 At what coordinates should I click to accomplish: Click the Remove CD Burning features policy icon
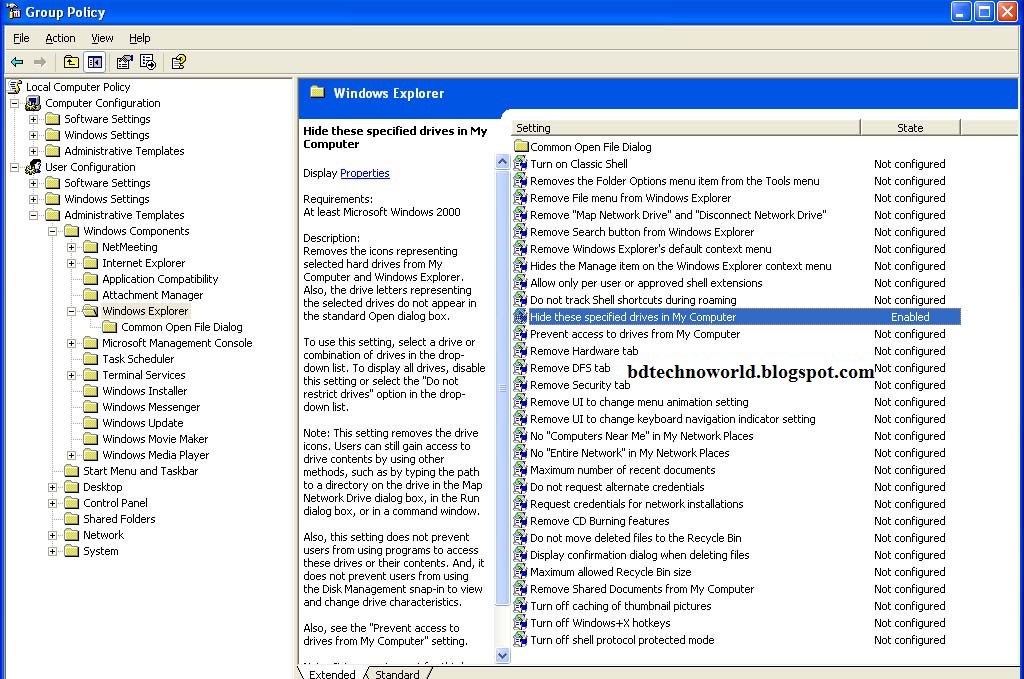point(520,521)
